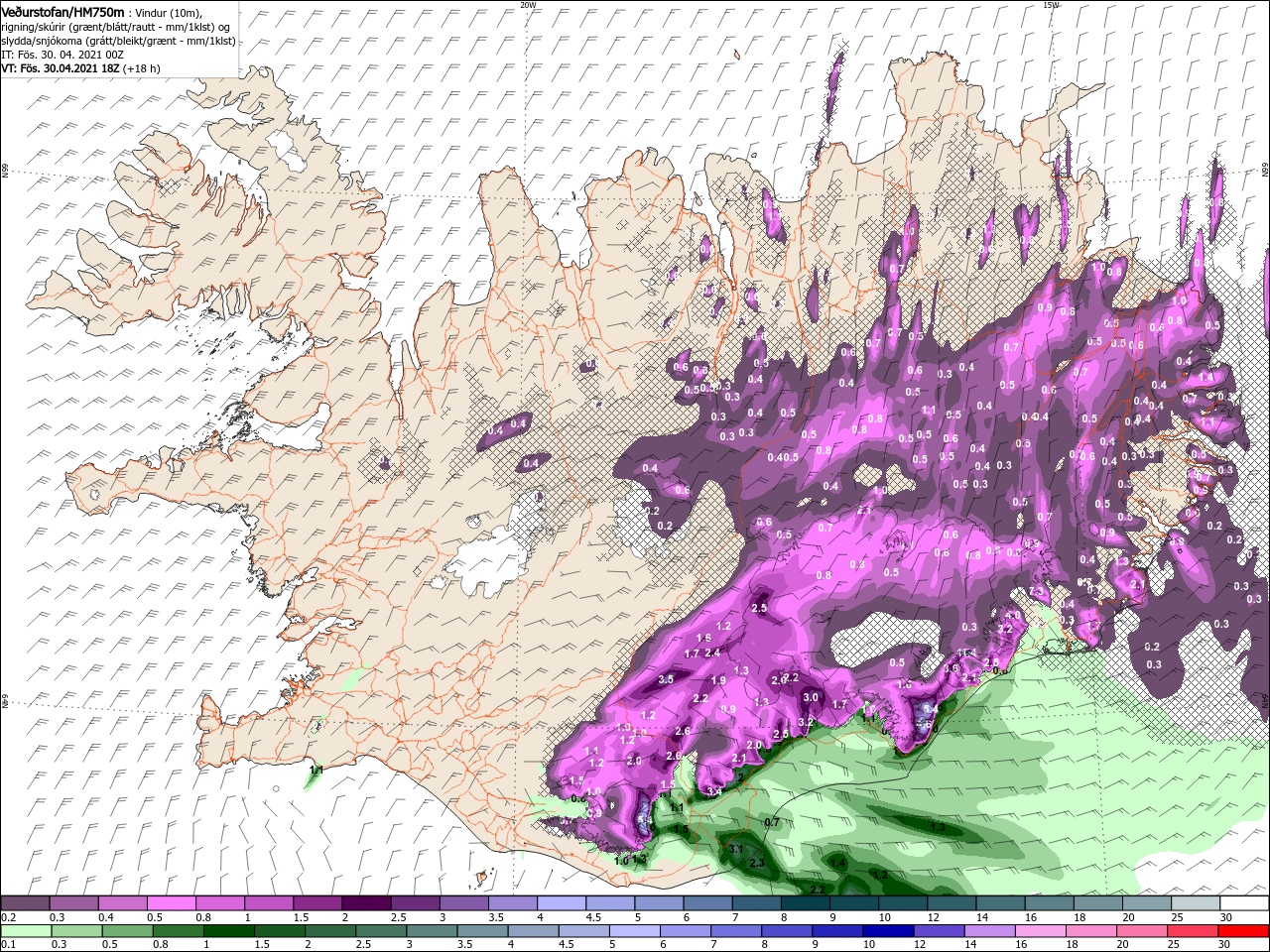Pick the rain-scale pale green swatch between 0.1 and 0.3
Screen dimensions: 1270x952
coord(24,931)
